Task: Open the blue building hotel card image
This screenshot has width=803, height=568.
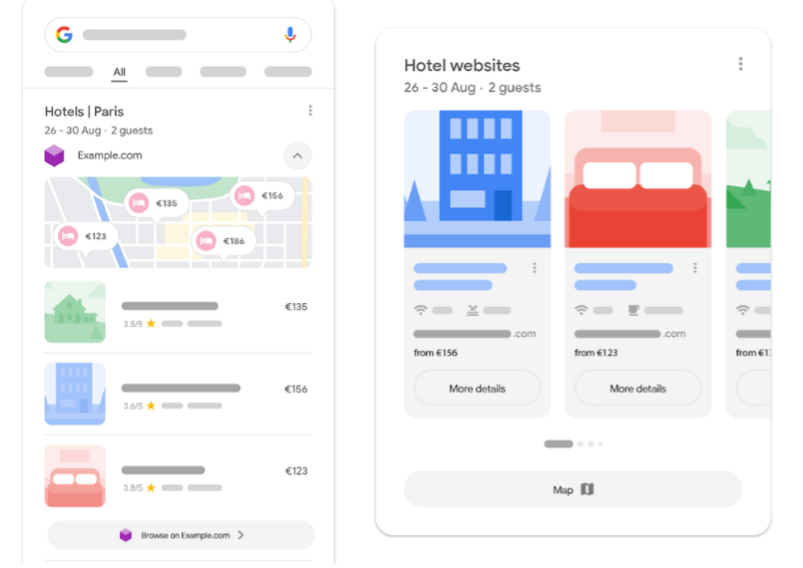Action: [477, 179]
